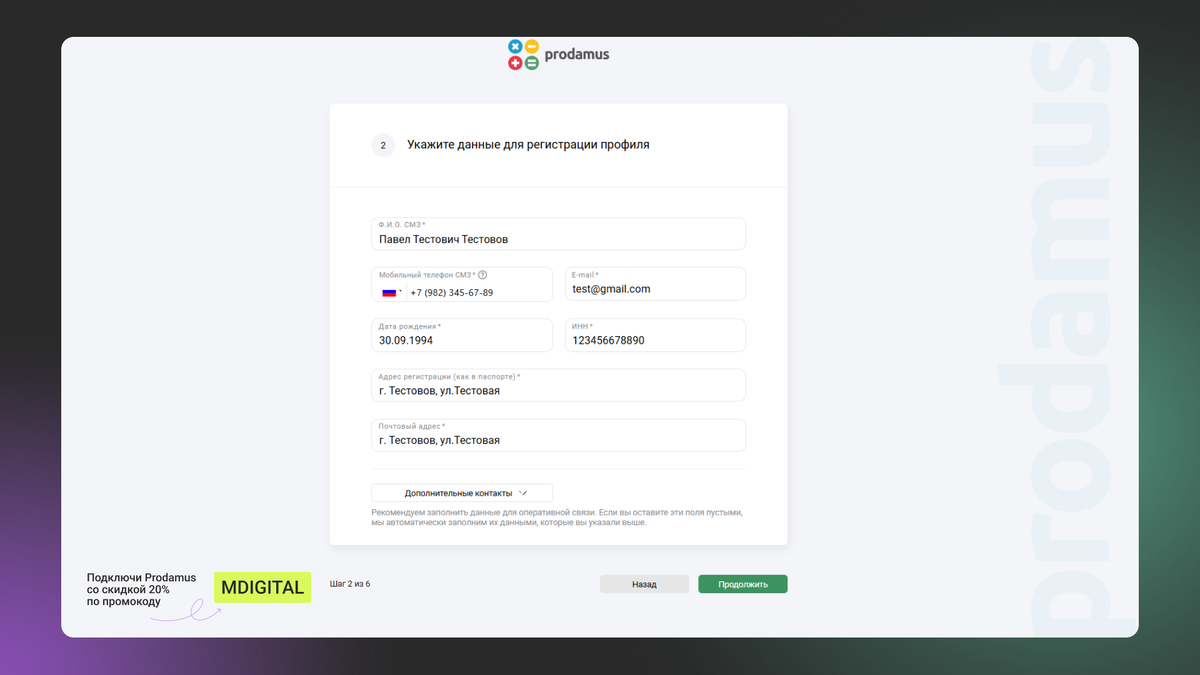Screen dimensions: 1200x675
Task: Select the Дата рождения field
Action: pyautogui.click(x=462, y=341)
